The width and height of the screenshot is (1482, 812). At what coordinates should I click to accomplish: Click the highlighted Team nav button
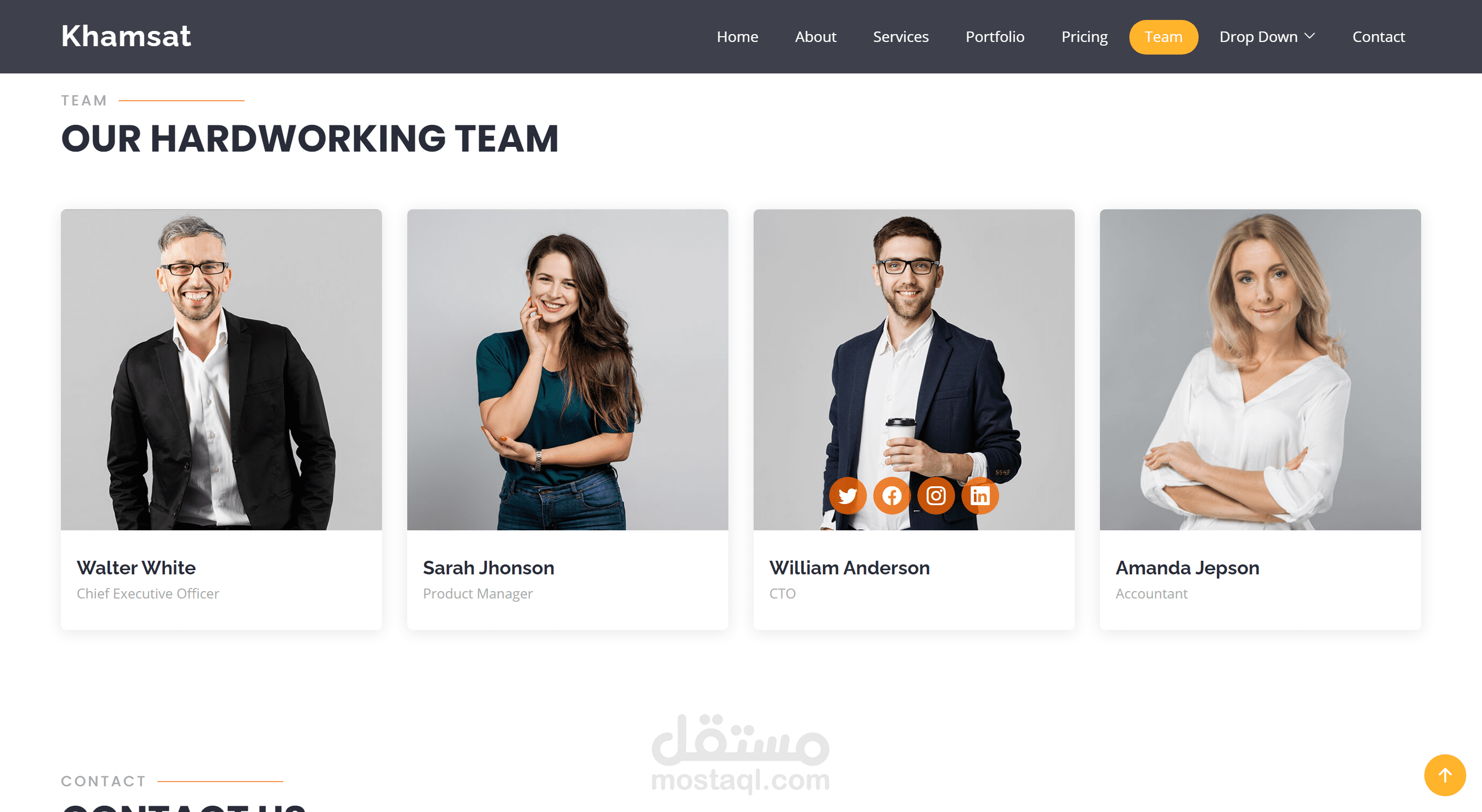[1163, 37]
